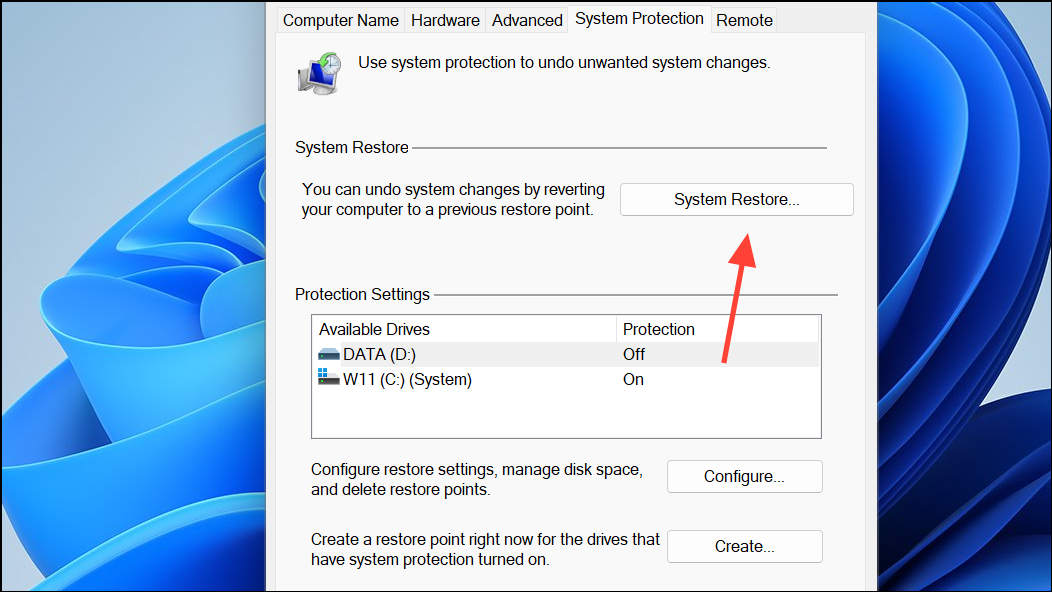This screenshot has width=1052, height=592.
Task: Click the desktop wallpaper right of dialog
Action: tap(963, 295)
